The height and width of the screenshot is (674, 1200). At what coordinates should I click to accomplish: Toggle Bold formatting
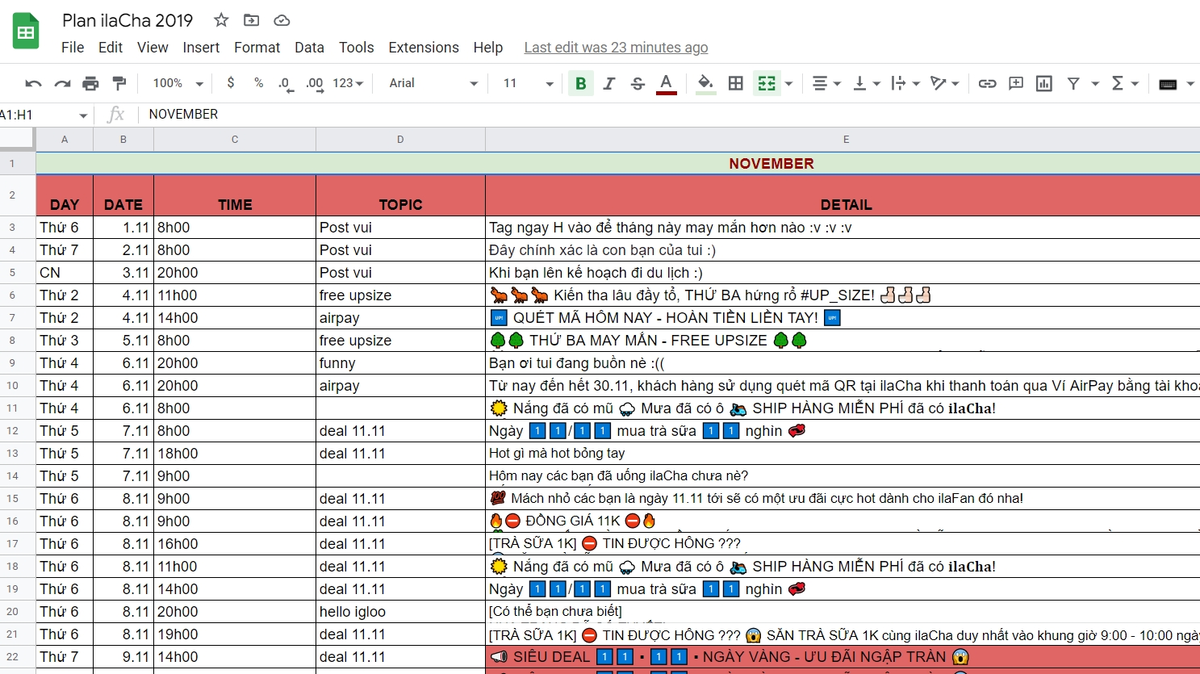[580, 83]
